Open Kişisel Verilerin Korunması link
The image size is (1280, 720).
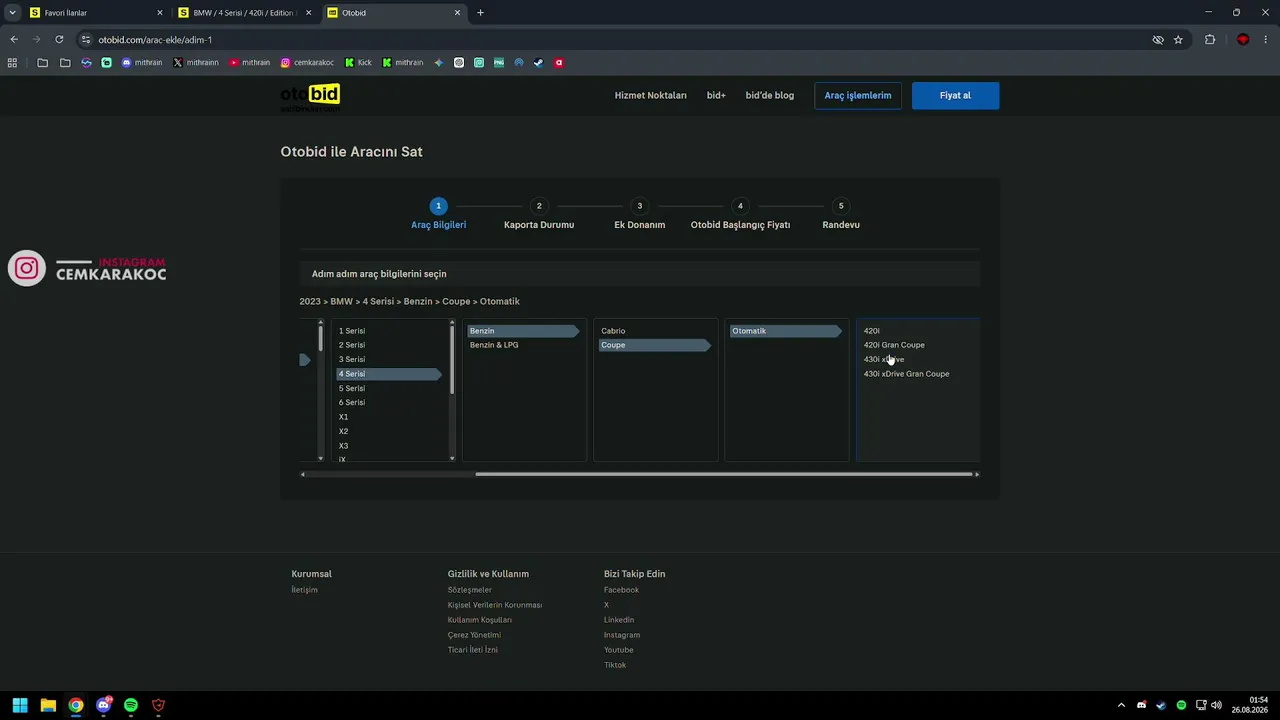[495, 605]
